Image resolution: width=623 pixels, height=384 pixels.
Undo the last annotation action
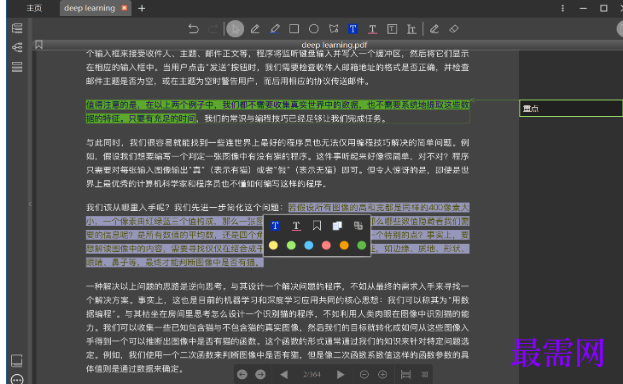pos(193,29)
